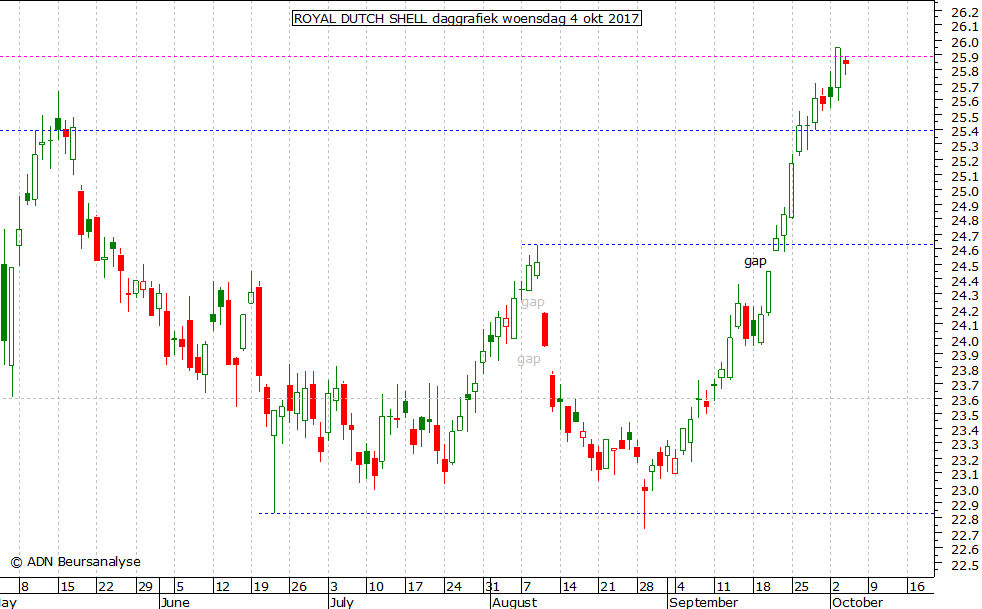The width and height of the screenshot is (982, 609).
Task: Select the 22.5 price axis label
Action: (x=964, y=565)
